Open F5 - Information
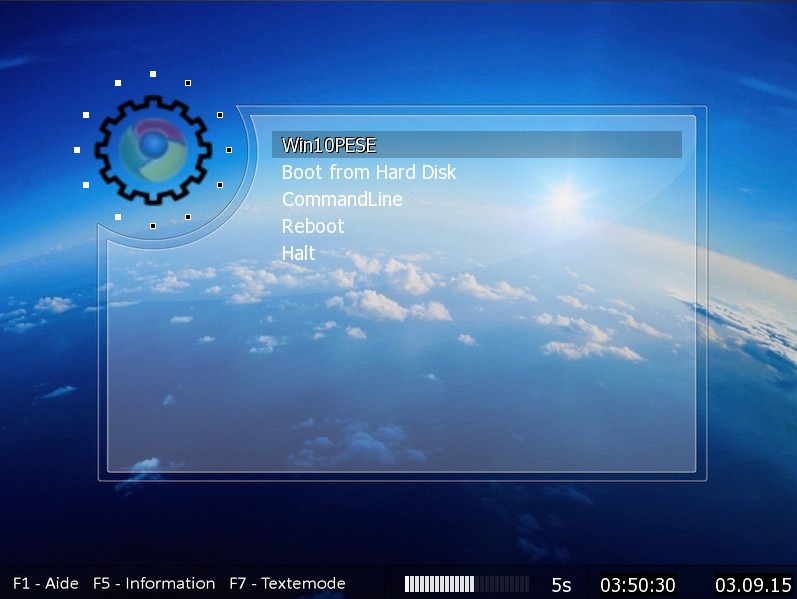 point(154,583)
